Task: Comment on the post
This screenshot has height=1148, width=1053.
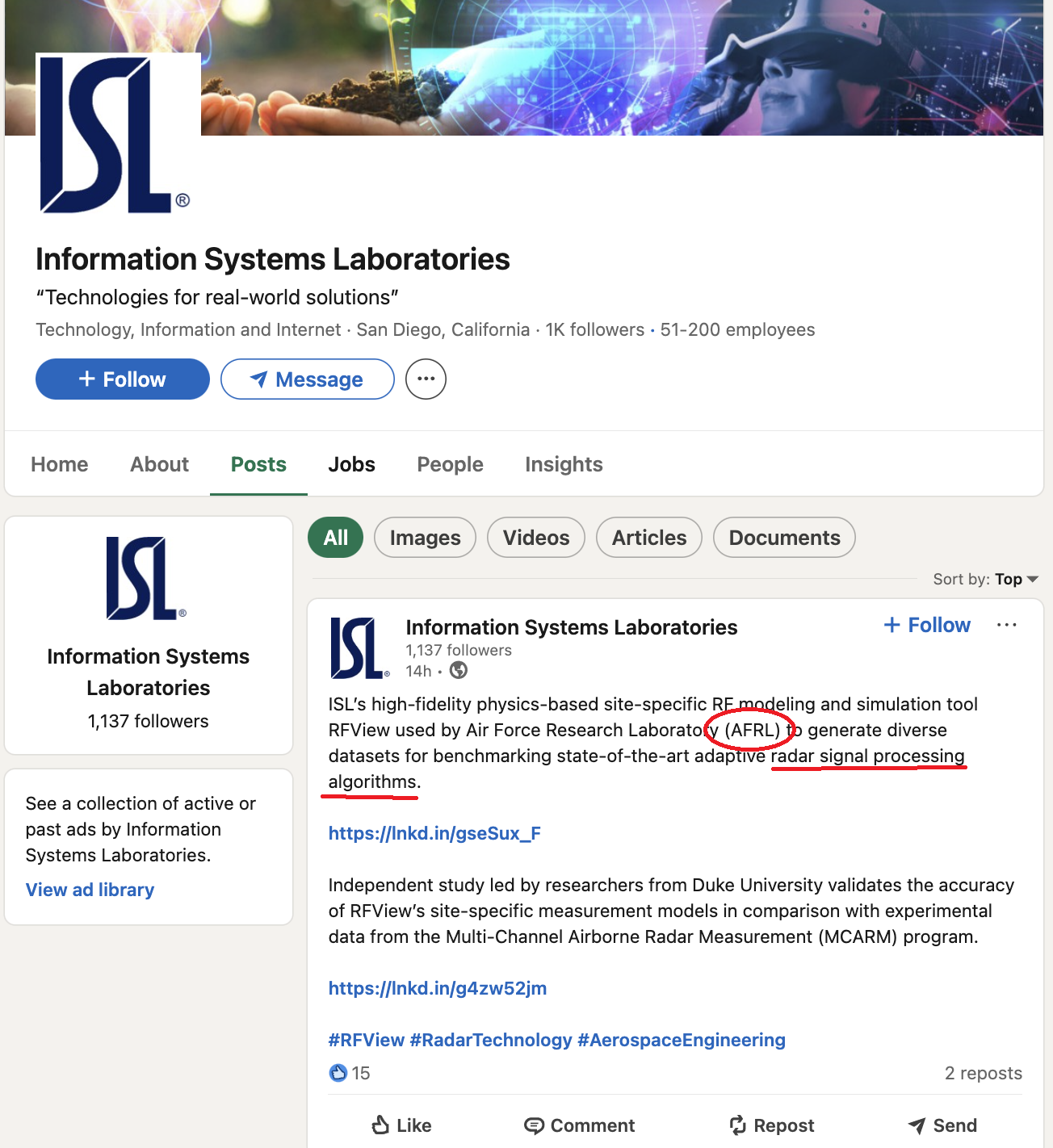Action: click(x=579, y=1125)
